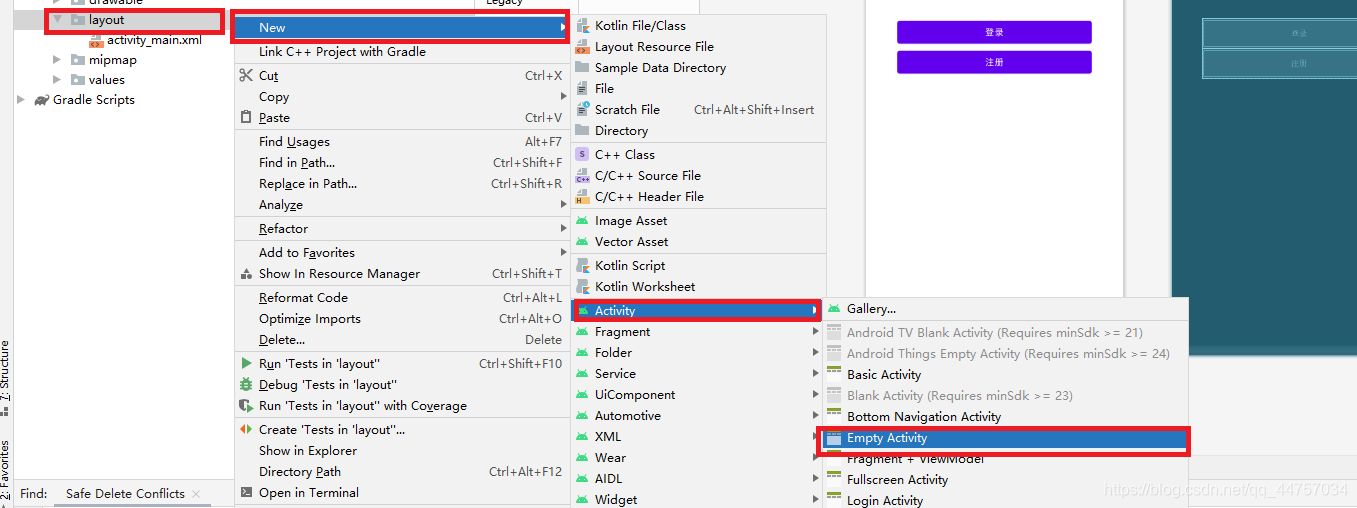The image size is (1357, 508).
Task: Click the Gradle Scripts elephant icon
Action: (x=41, y=100)
